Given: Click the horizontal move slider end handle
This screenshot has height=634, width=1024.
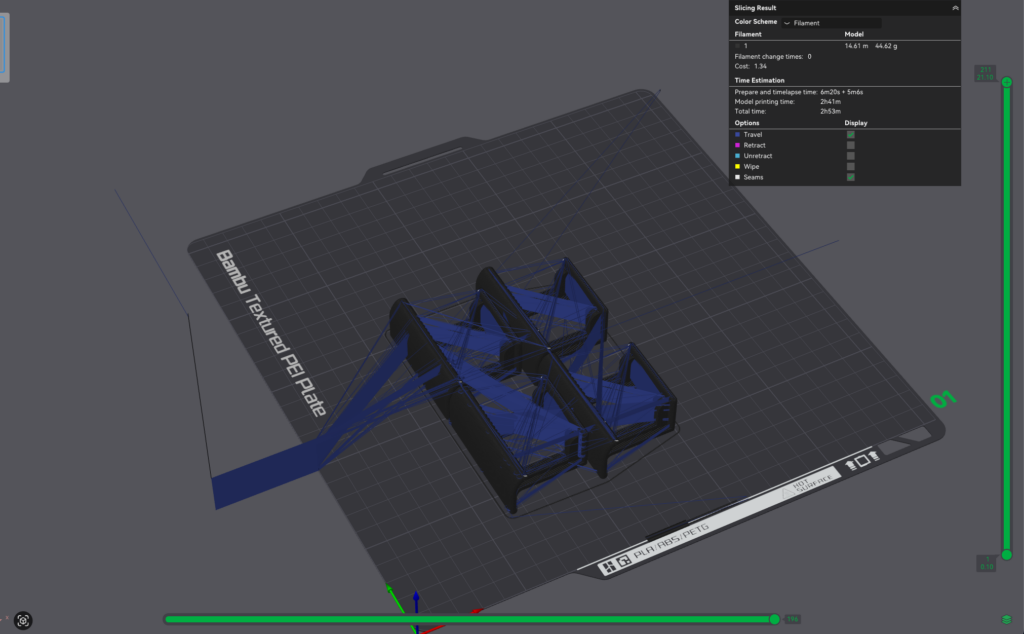Looking at the screenshot, I should click(774, 619).
